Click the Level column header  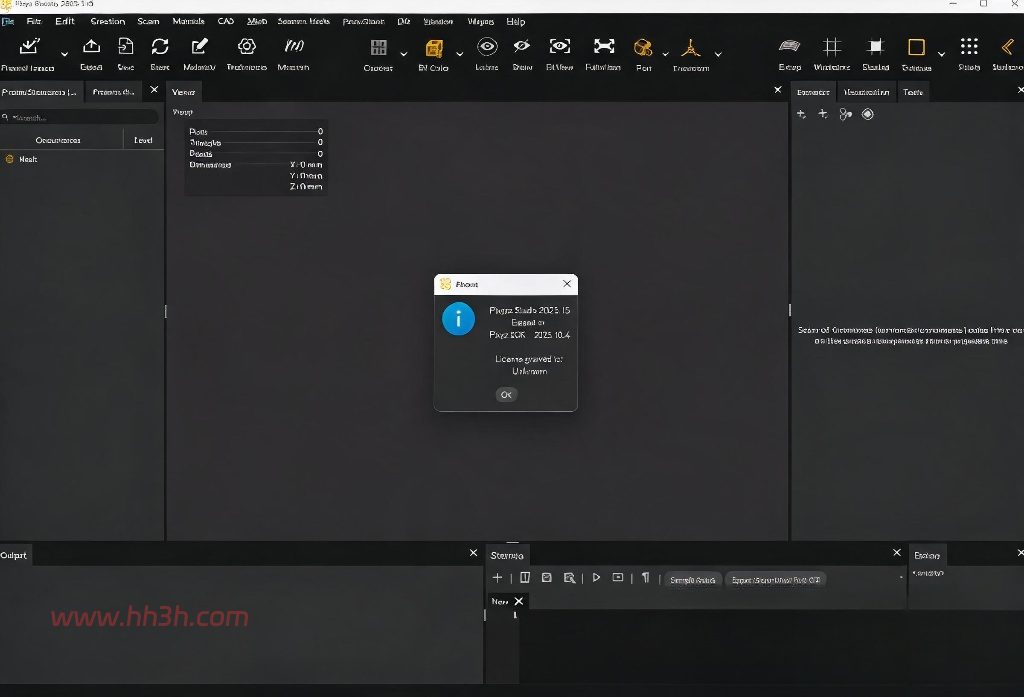[143, 140]
